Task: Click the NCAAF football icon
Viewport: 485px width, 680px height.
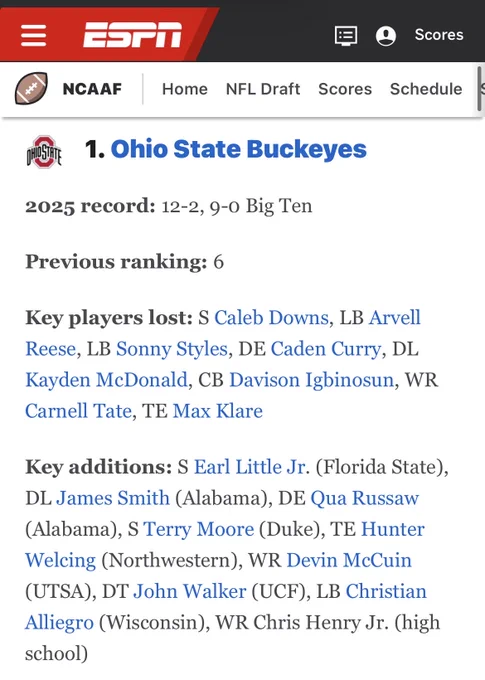Action: point(31,88)
